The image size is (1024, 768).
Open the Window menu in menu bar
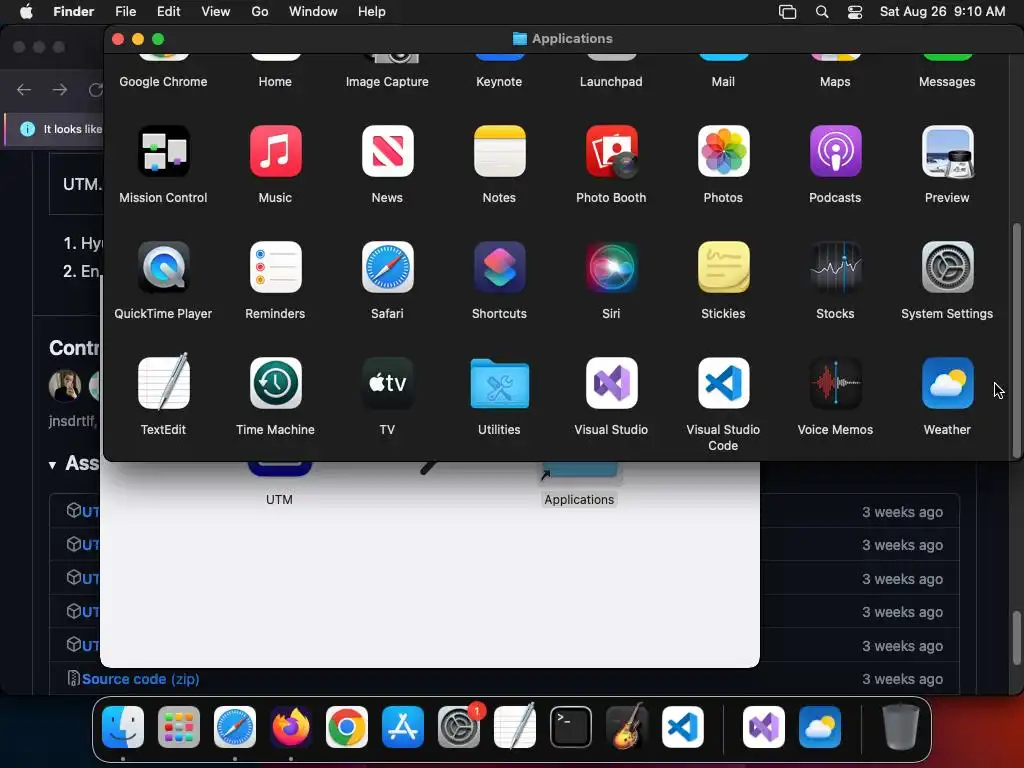313,12
